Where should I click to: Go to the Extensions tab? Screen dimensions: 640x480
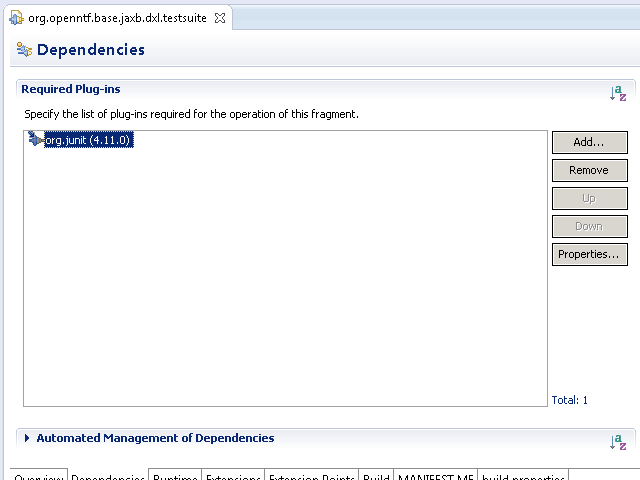click(232, 477)
